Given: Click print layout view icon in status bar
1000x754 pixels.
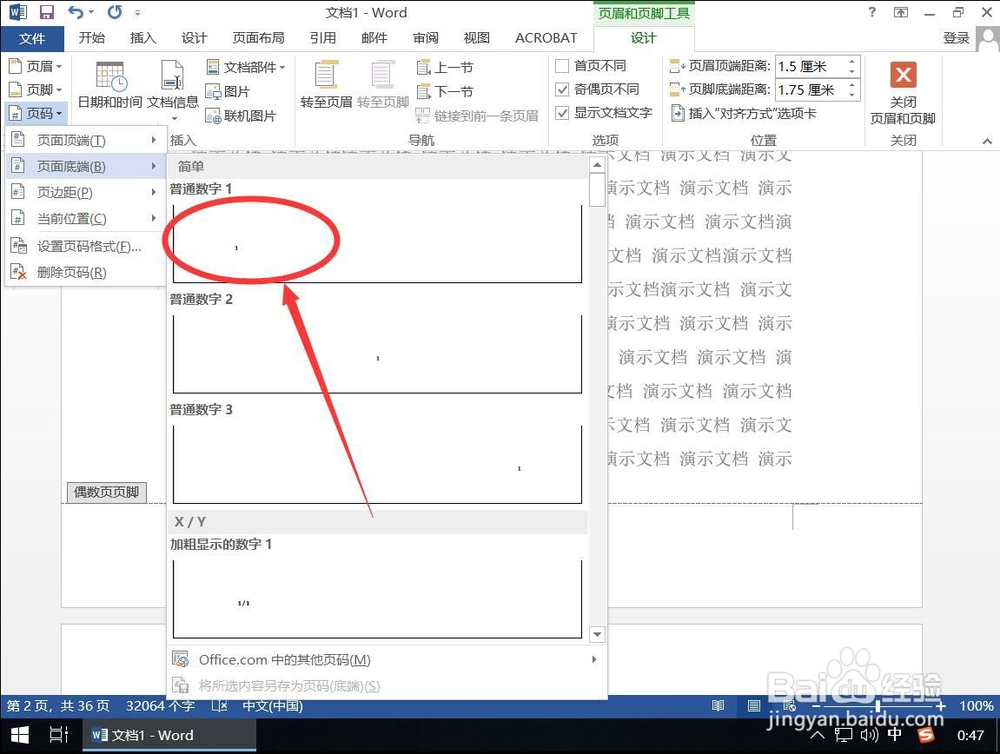Looking at the screenshot, I should [x=754, y=706].
